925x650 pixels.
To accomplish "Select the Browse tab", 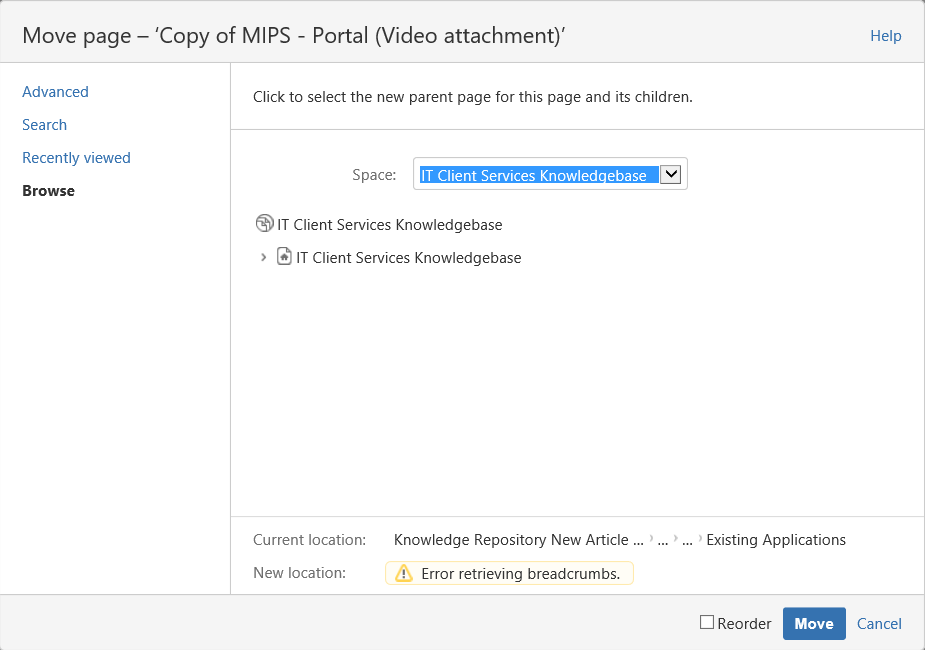I will (x=48, y=191).
